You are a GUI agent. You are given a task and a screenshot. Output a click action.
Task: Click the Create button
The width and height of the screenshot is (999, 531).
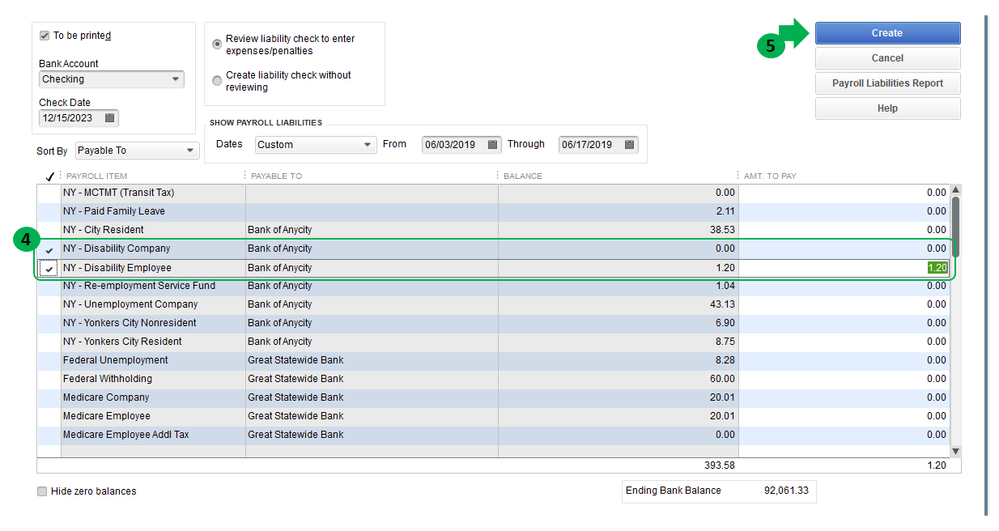888,33
